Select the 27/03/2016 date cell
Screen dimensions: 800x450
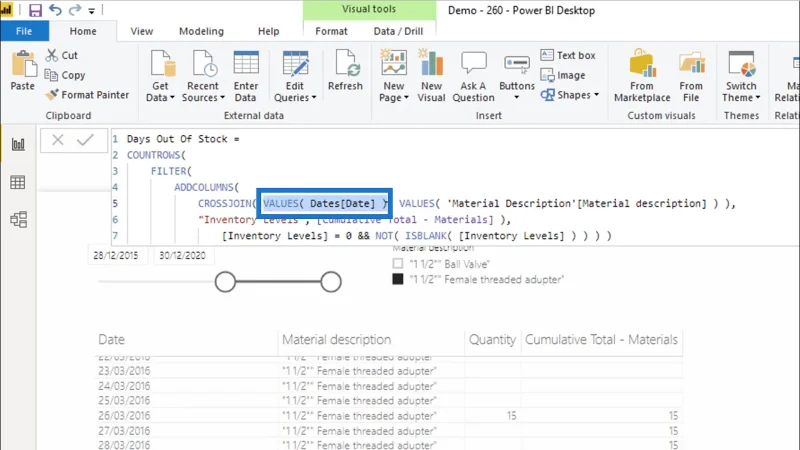tap(124, 431)
